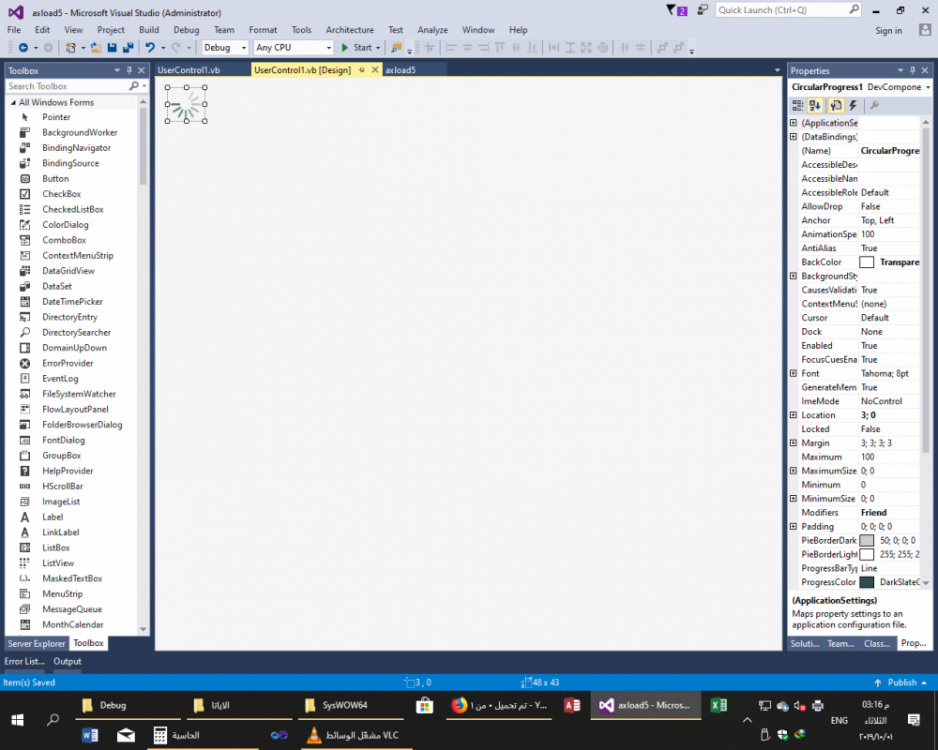Open the Toolbox window options dropdown arrow
Viewport: 938px width, 750px height.
point(117,71)
